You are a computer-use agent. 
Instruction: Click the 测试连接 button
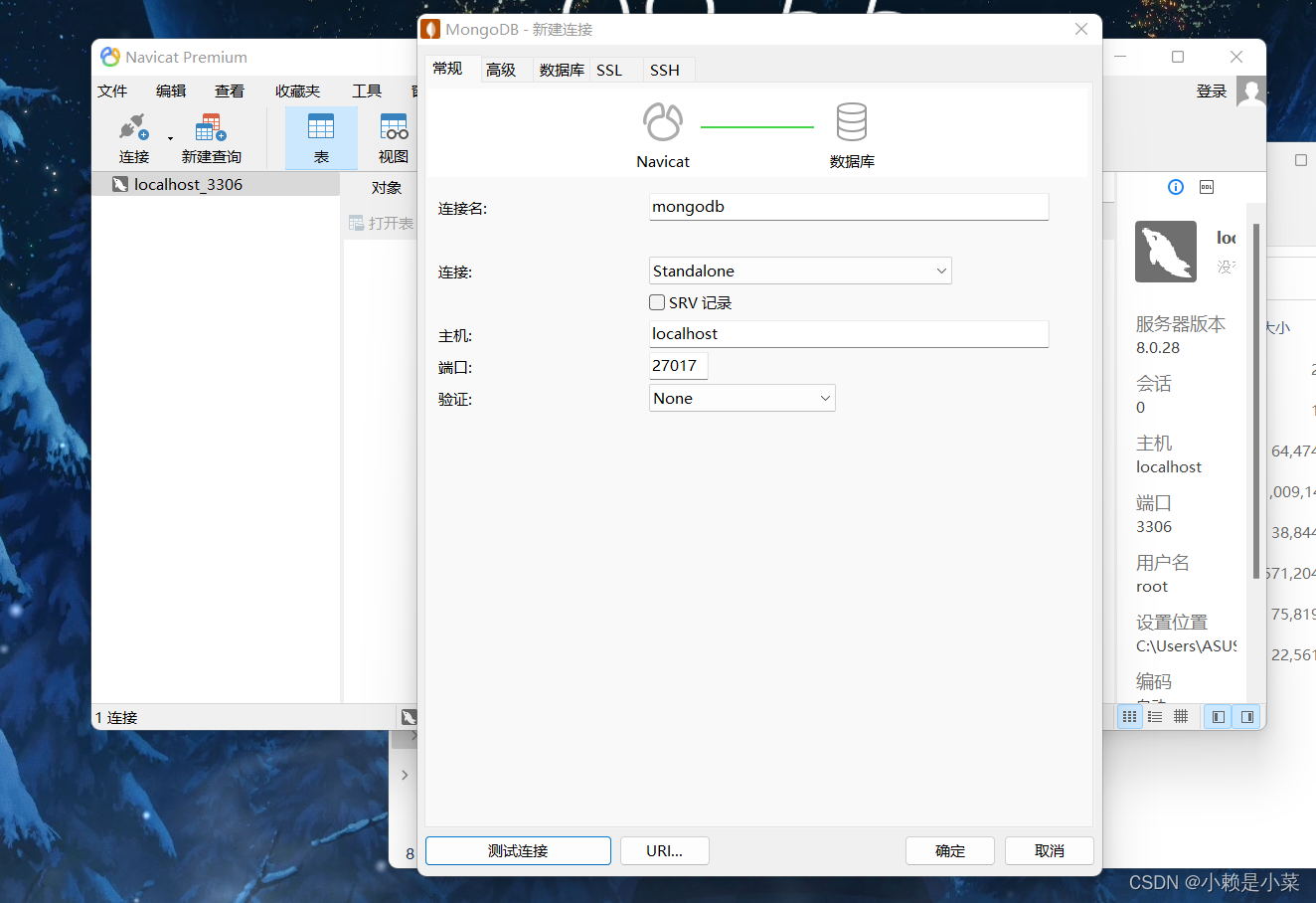(518, 851)
